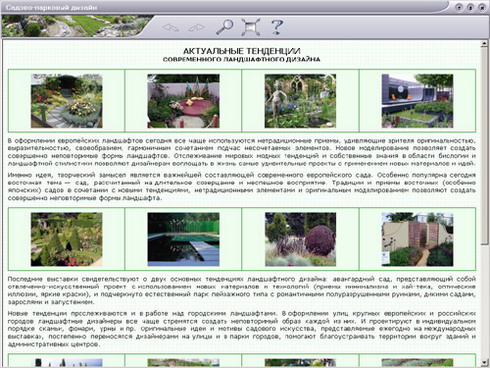
Task: Open thumbnail of red circular seating garden
Action: 183,101
